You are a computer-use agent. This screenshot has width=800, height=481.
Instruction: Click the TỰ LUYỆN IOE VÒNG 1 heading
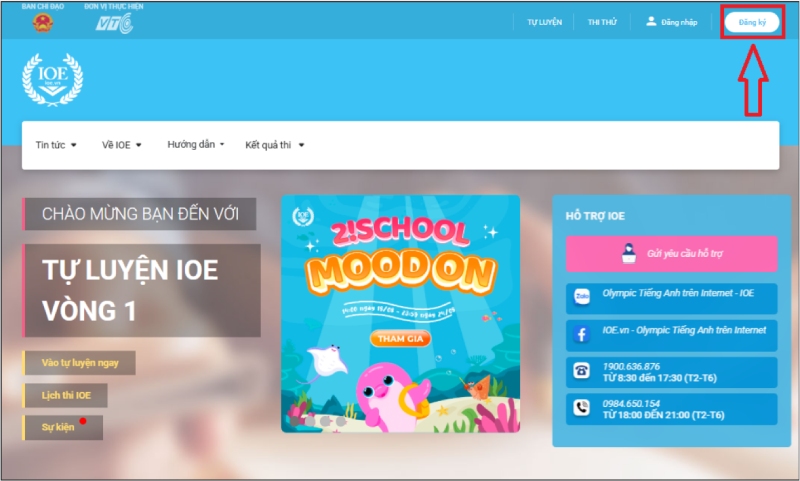[x=142, y=290]
